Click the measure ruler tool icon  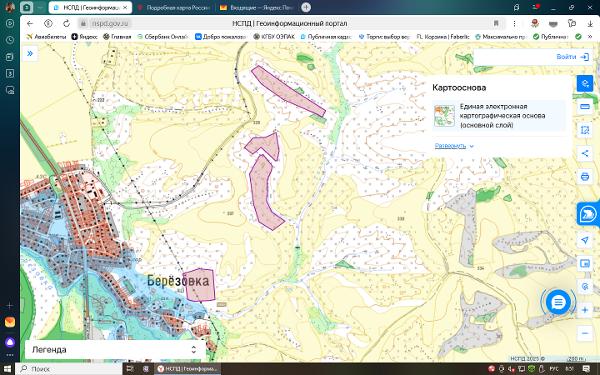tap(585, 106)
